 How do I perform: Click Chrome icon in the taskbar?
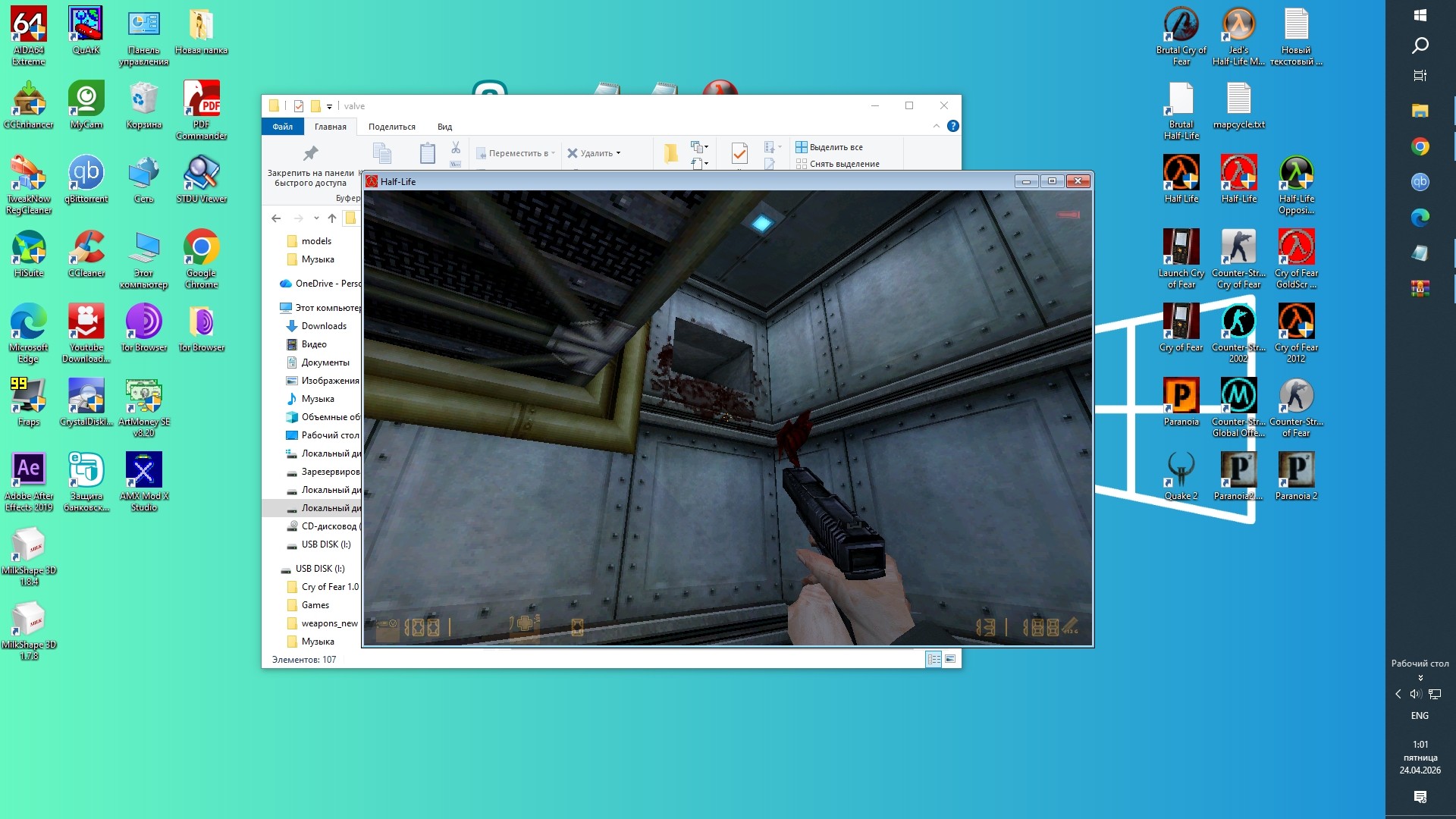click(x=1420, y=146)
